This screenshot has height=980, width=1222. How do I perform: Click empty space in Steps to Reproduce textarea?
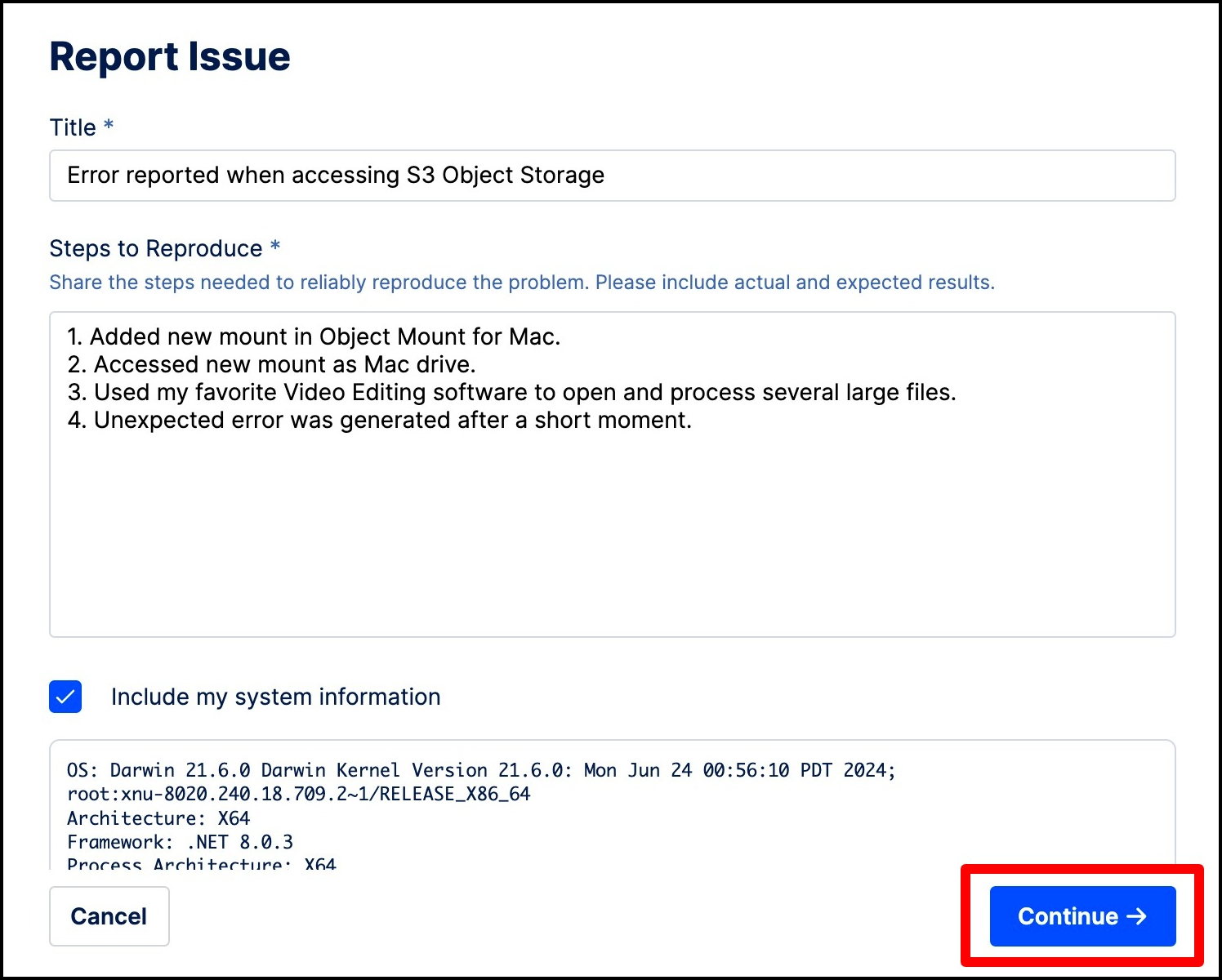coord(611,539)
